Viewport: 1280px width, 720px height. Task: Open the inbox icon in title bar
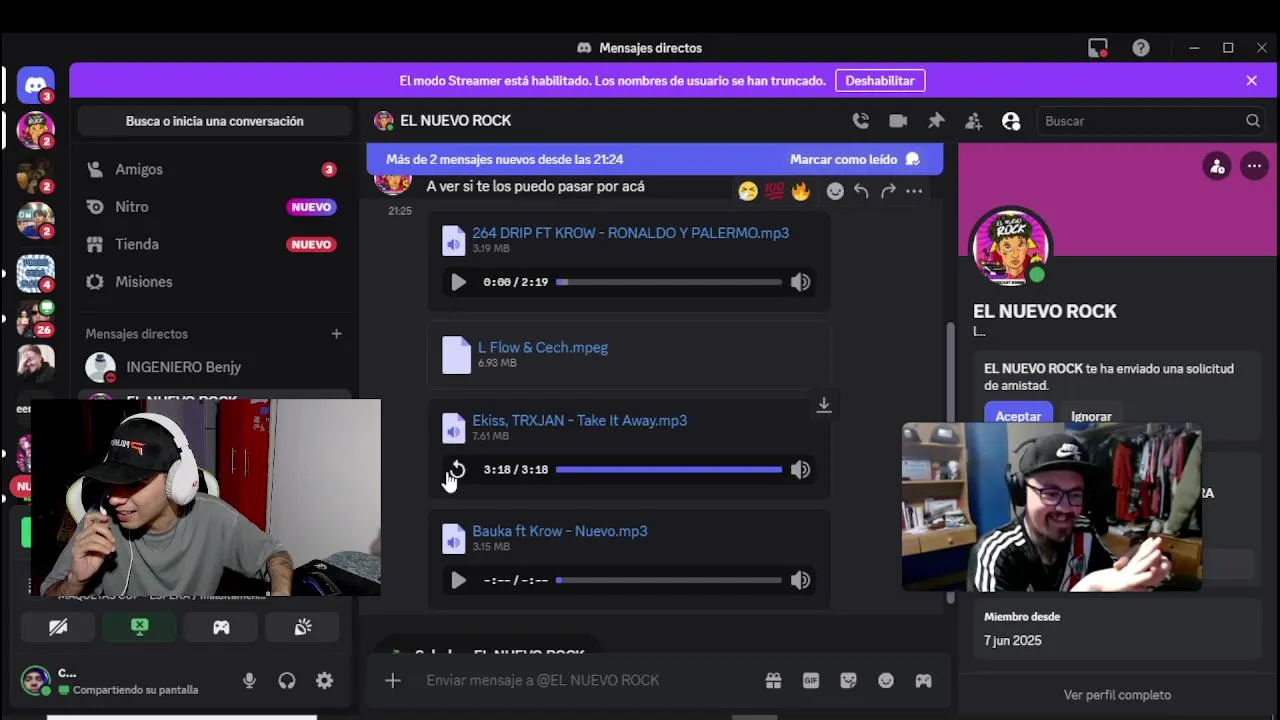pos(1098,48)
